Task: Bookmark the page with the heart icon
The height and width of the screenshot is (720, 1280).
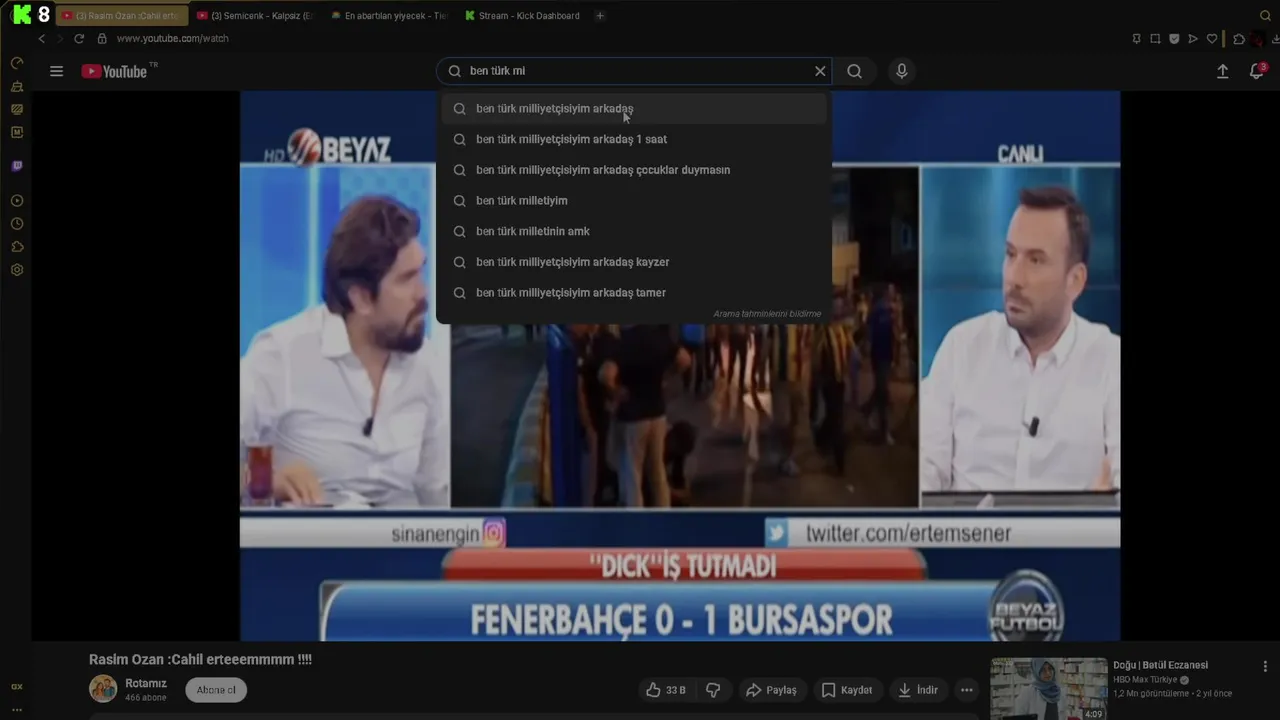Action: pos(1212,39)
